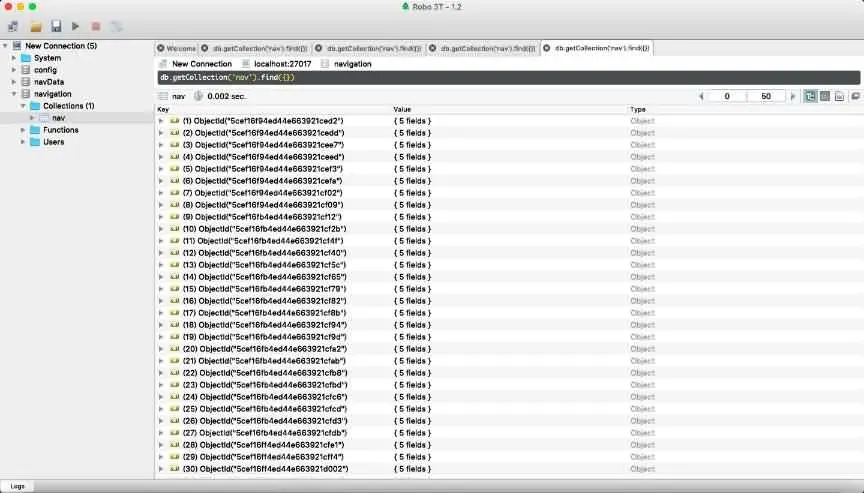Click the Functions folder icon

coord(35,130)
